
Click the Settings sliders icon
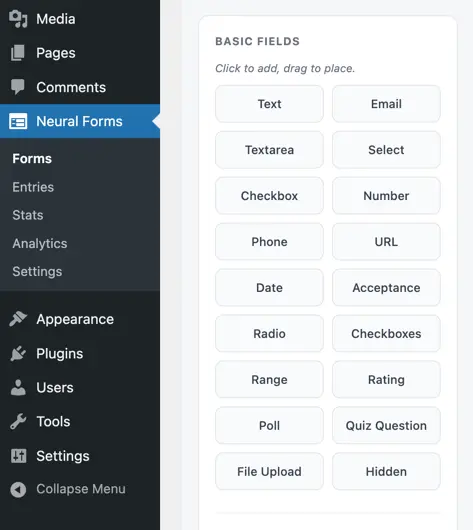pyautogui.click(x=18, y=456)
